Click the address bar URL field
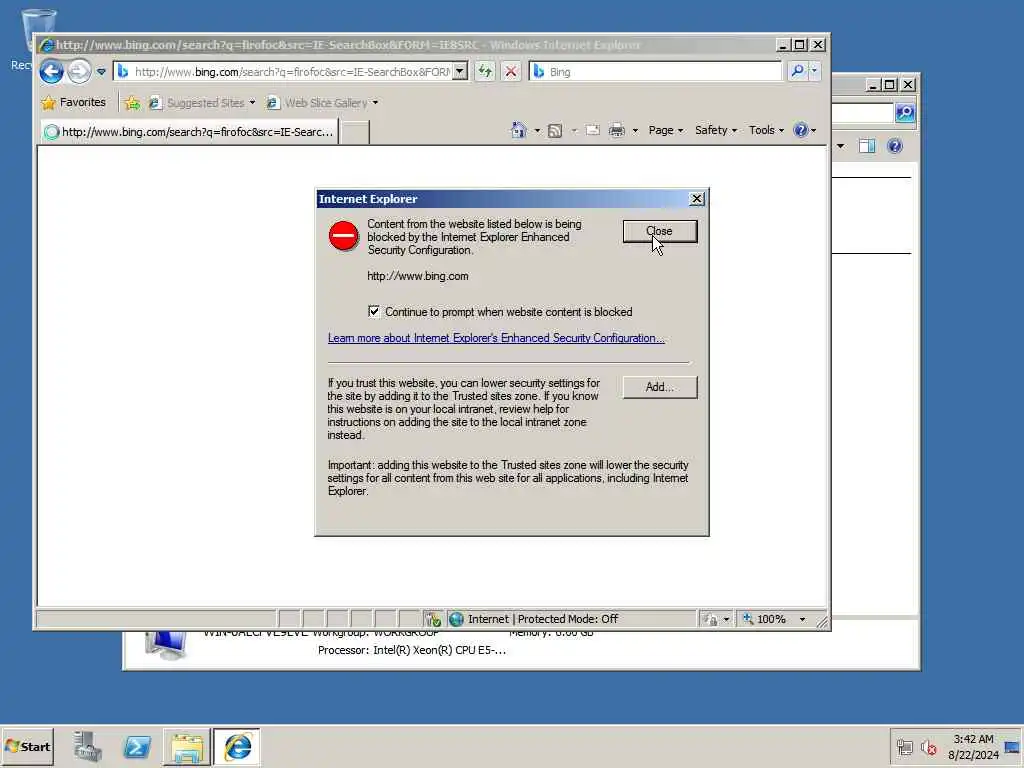This screenshot has width=1024, height=768. [x=284, y=71]
